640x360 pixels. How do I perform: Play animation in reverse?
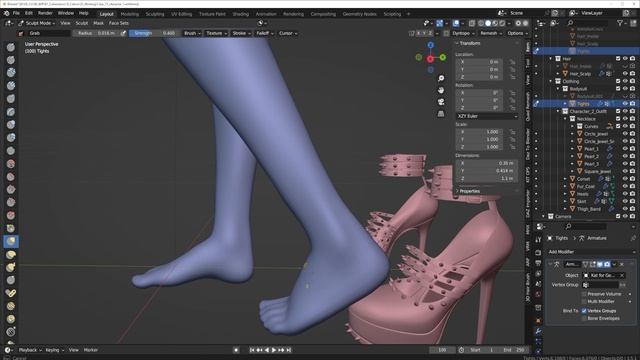click(x=267, y=350)
